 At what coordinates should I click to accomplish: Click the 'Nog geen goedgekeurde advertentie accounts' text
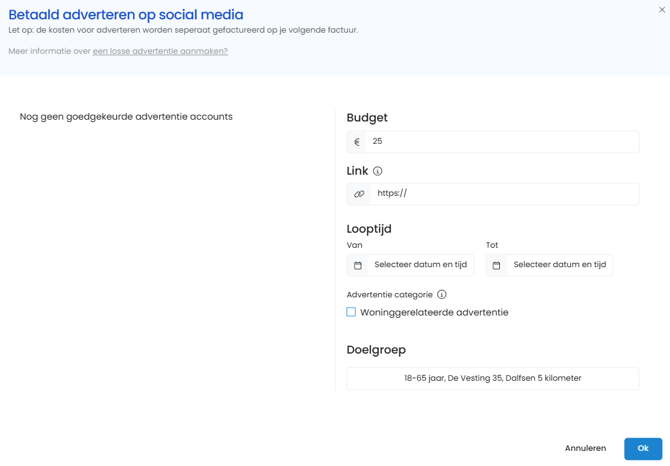point(126,117)
